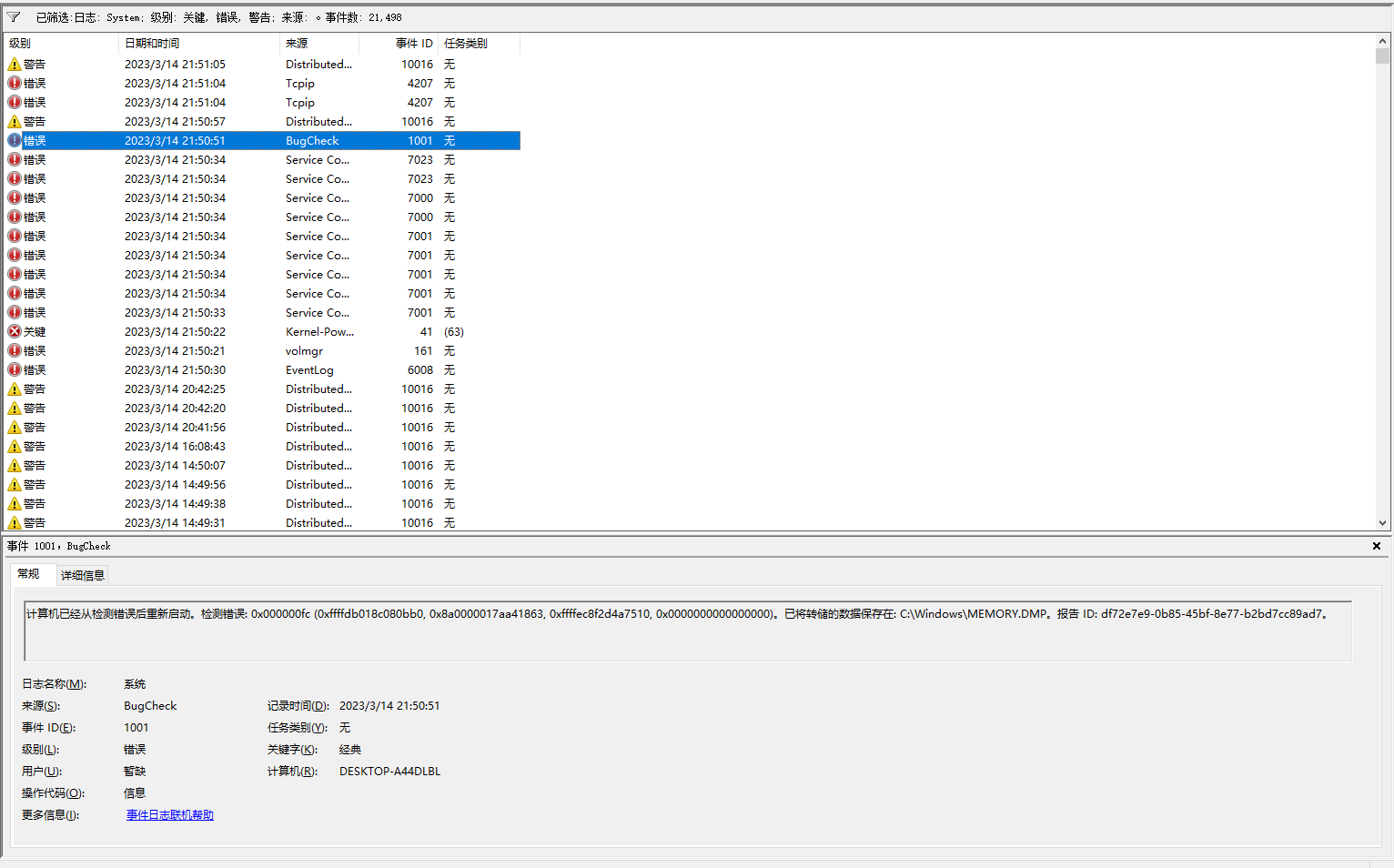The image size is (1394, 868).
Task: Select the EventLog 6008 error icon
Action: (15, 369)
